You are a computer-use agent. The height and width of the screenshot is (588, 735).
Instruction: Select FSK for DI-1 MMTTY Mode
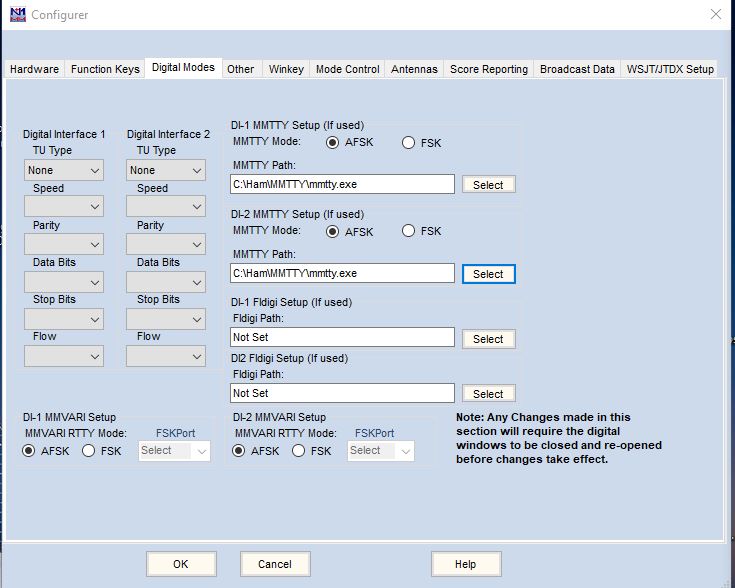408,143
